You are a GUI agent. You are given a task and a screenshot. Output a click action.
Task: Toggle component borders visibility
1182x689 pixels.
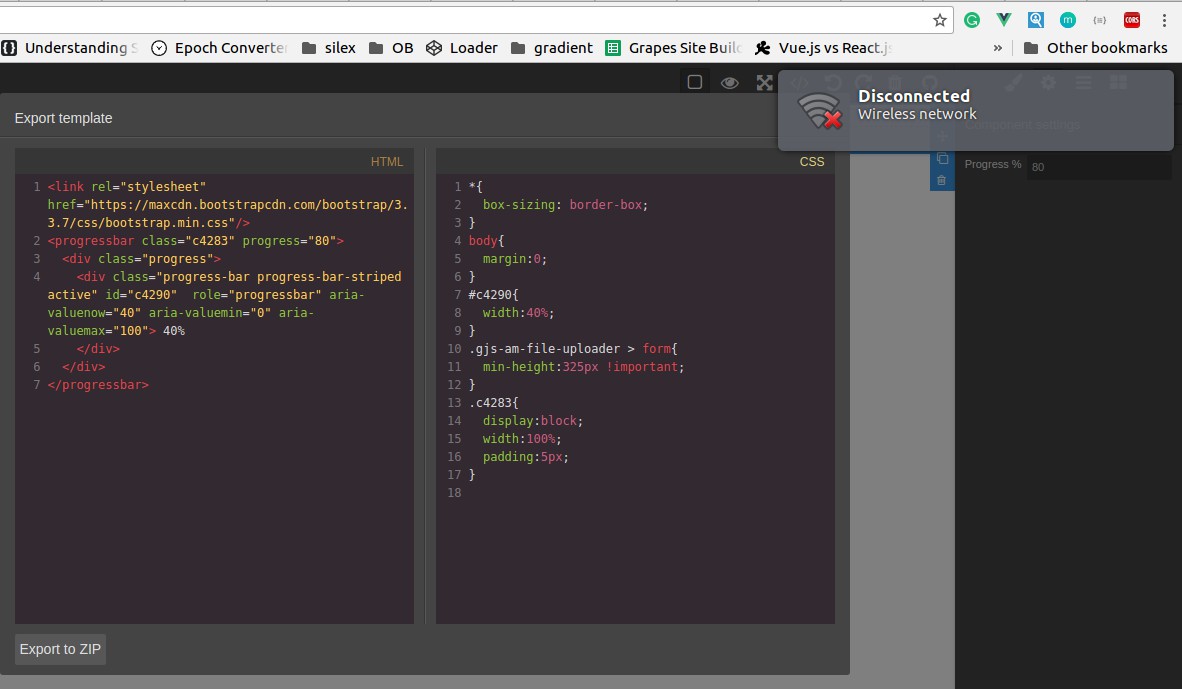[694, 82]
